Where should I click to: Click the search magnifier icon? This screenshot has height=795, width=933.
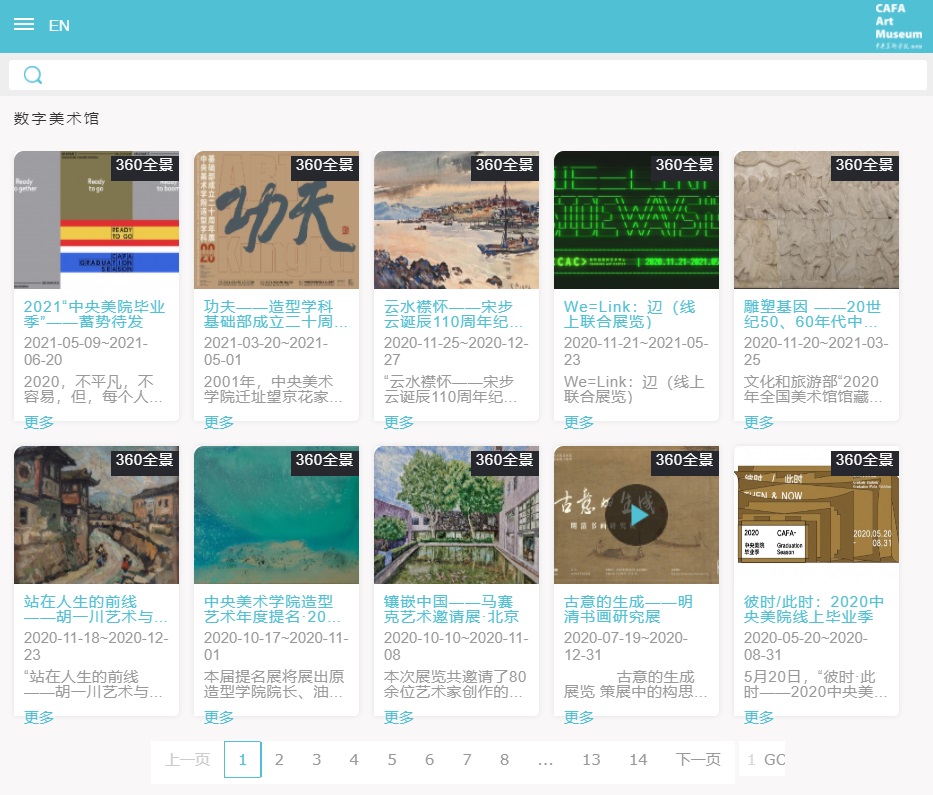(33, 75)
